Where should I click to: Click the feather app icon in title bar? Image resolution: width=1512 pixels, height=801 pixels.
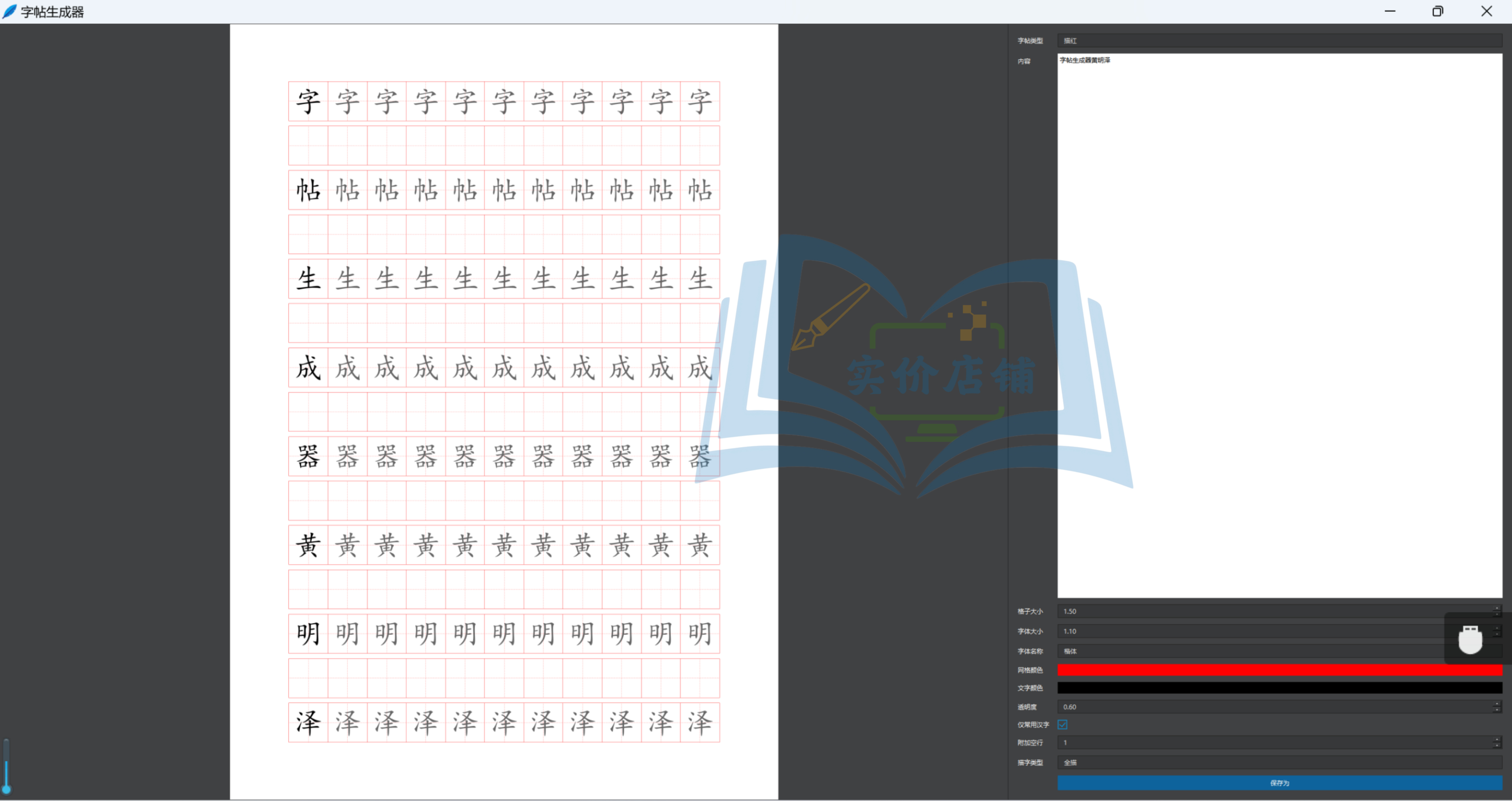point(9,11)
